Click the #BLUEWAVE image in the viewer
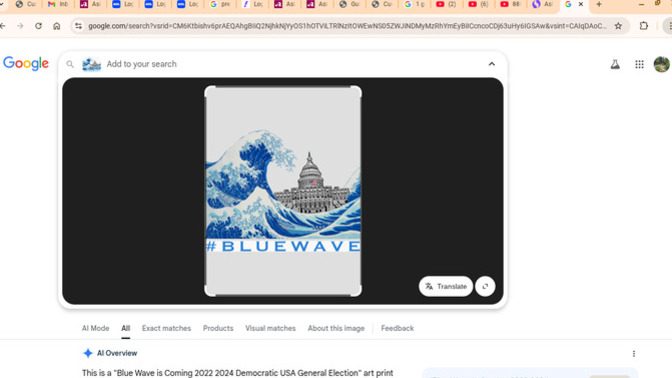Viewport: 672px width, 378px height. point(283,191)
